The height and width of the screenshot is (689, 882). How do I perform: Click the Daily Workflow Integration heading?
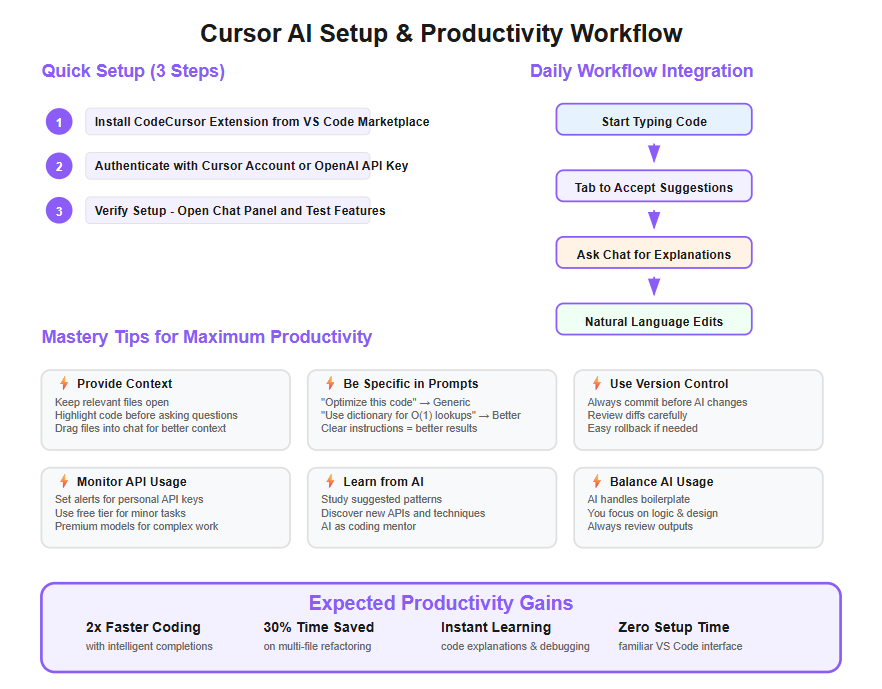[x=641, y=71]
